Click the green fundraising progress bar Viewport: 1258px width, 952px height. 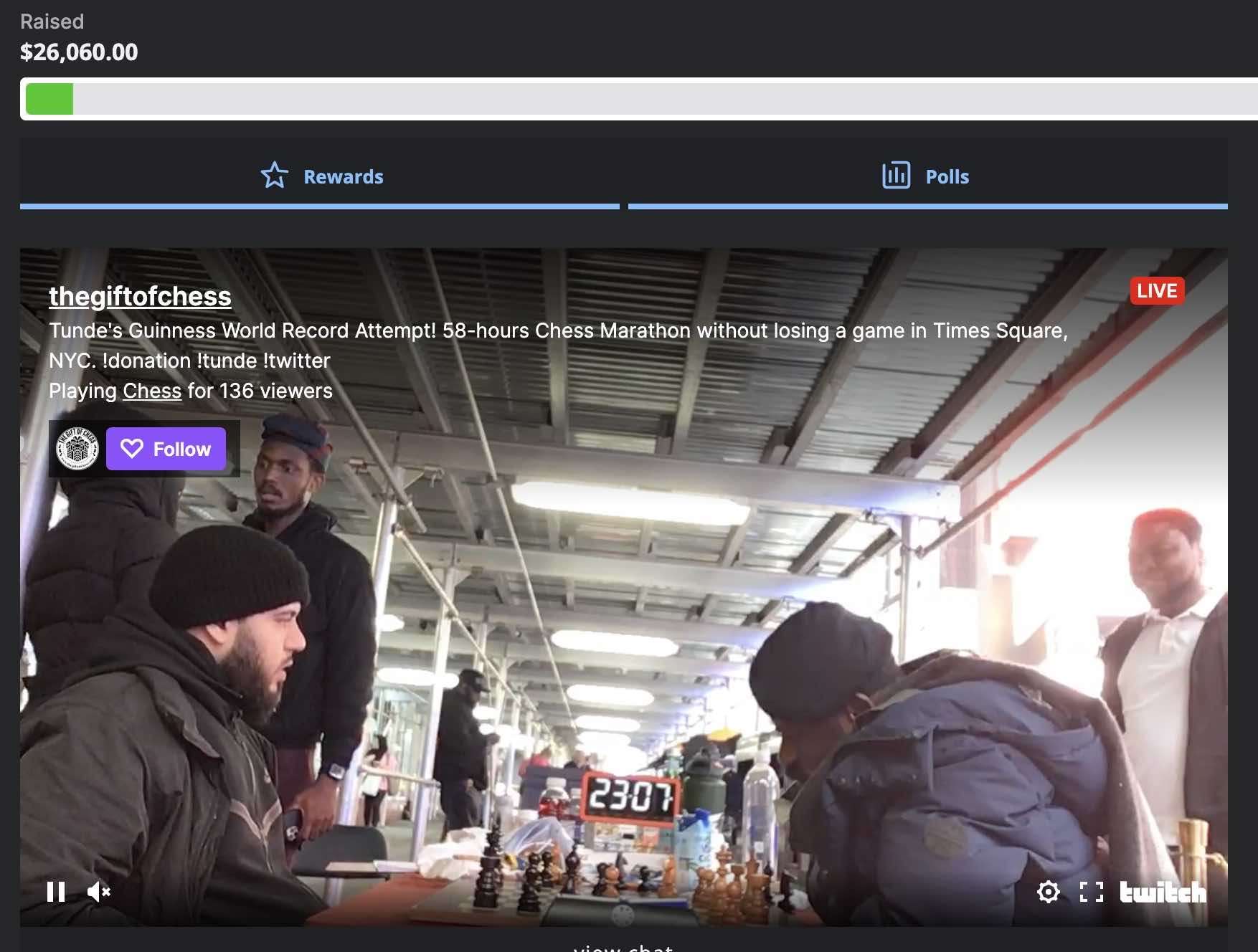pos(49,99)
